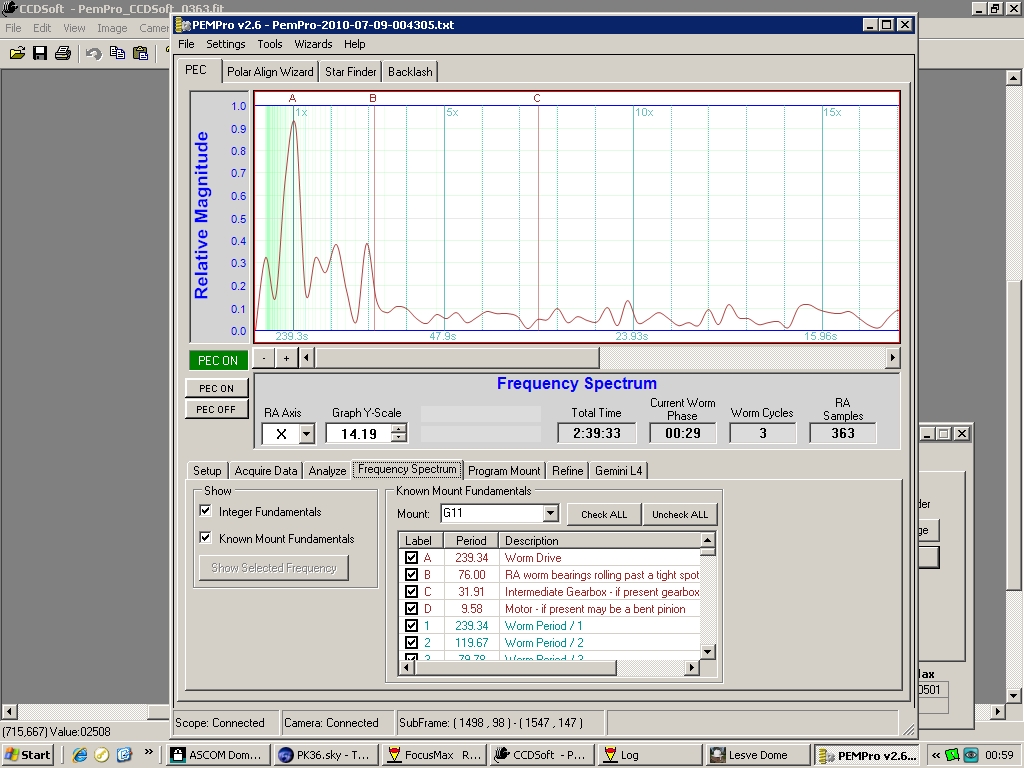1024x768 pixels.
Task: Click the plus zoom button under graph
Action: click(x=286, y=358)
